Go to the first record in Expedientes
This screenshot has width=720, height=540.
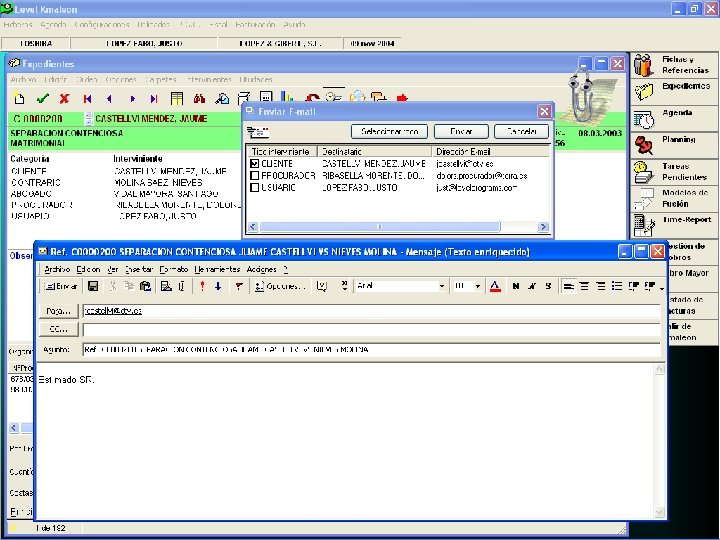(87, 98)
